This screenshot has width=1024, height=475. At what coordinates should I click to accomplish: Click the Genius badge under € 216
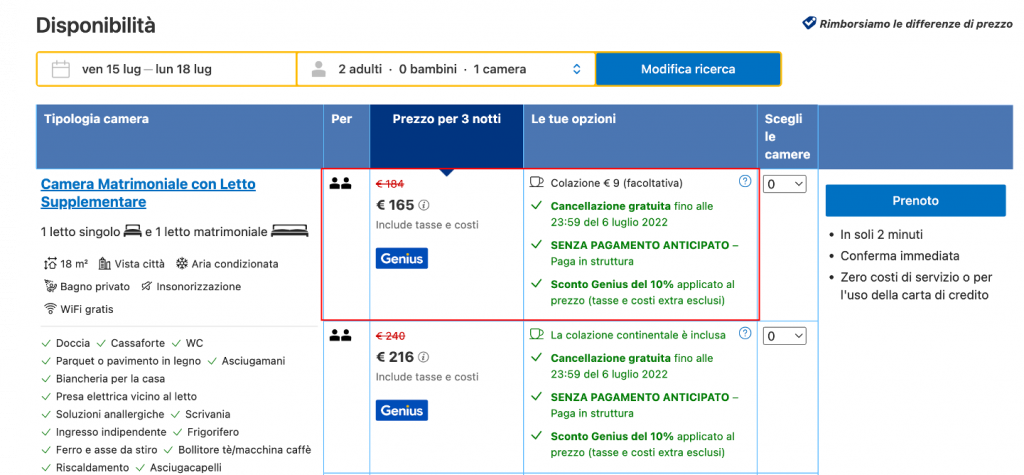point(401,410)
